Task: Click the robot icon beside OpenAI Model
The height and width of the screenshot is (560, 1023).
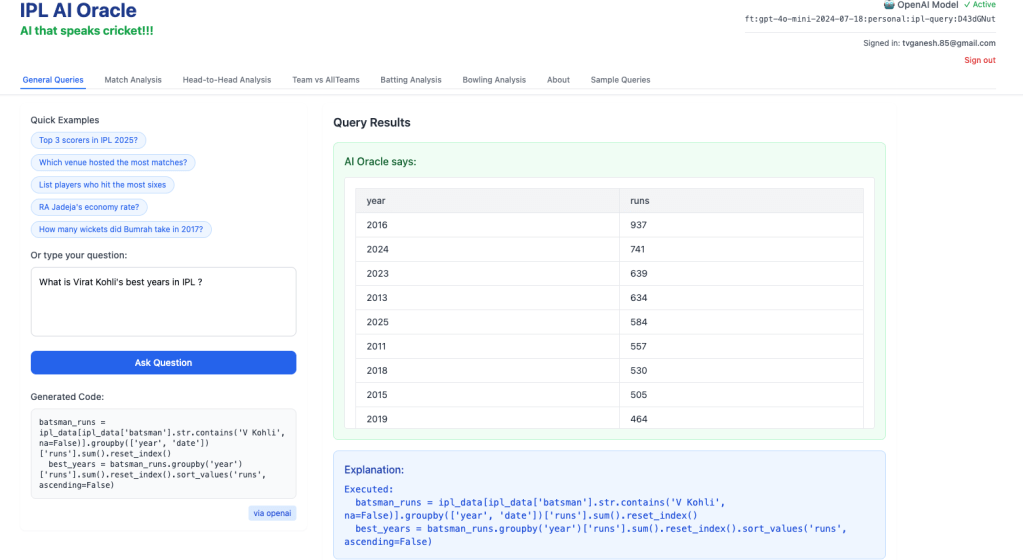Action: point(889,4)
